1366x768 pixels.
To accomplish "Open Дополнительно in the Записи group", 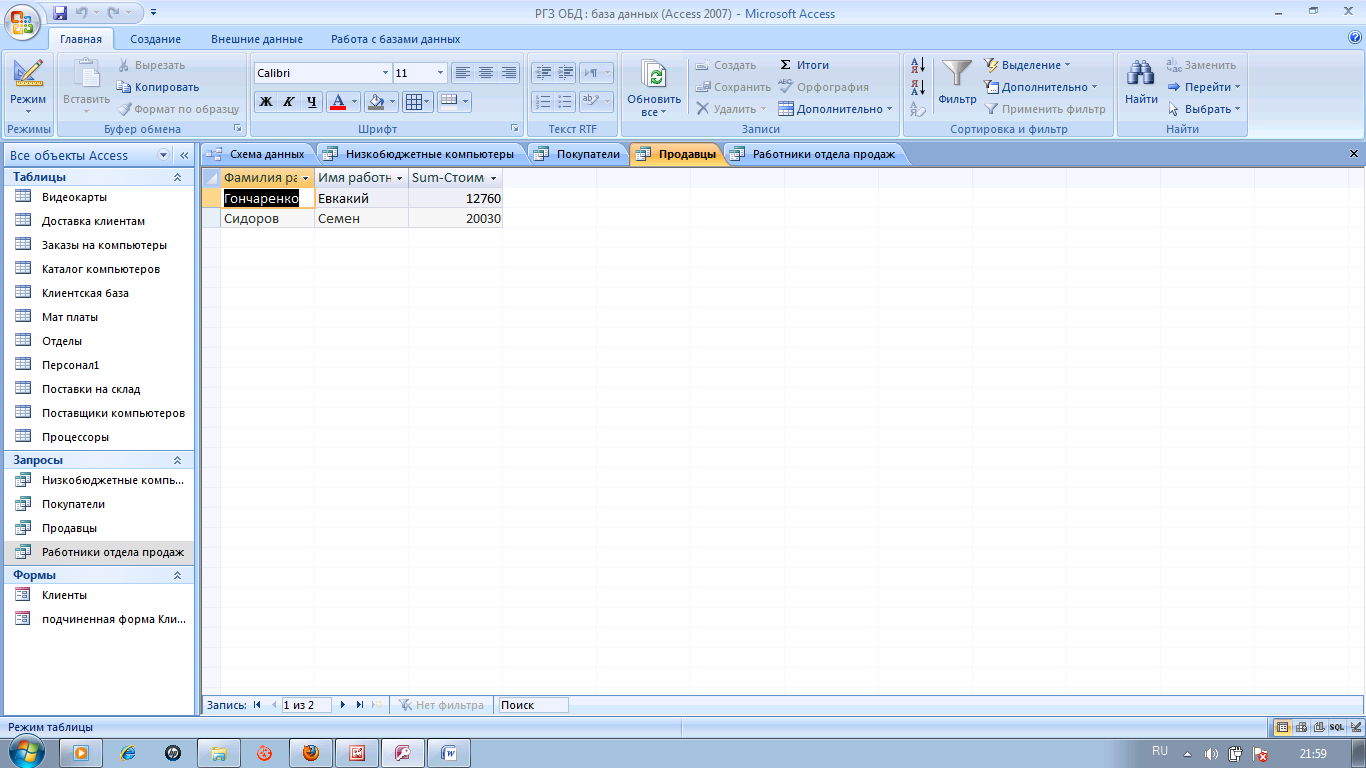I will pos(836,109).
